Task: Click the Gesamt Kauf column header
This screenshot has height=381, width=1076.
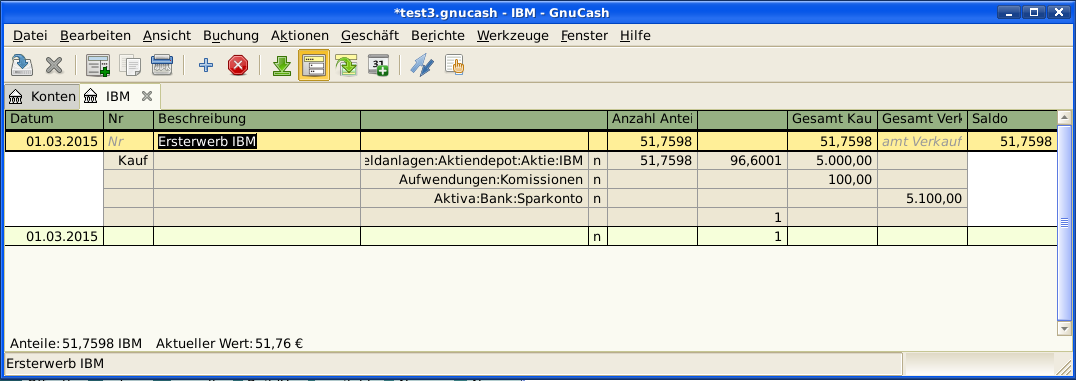Action: (x=832, y=119)
